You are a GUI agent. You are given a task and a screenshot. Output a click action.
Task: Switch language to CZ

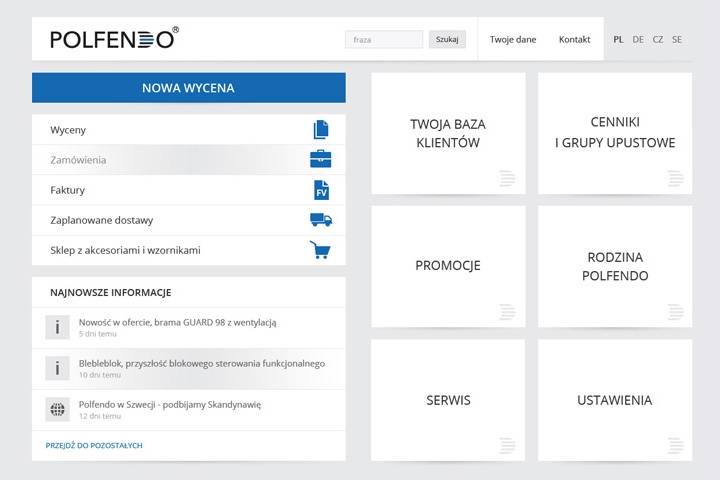tap(658, 40)
